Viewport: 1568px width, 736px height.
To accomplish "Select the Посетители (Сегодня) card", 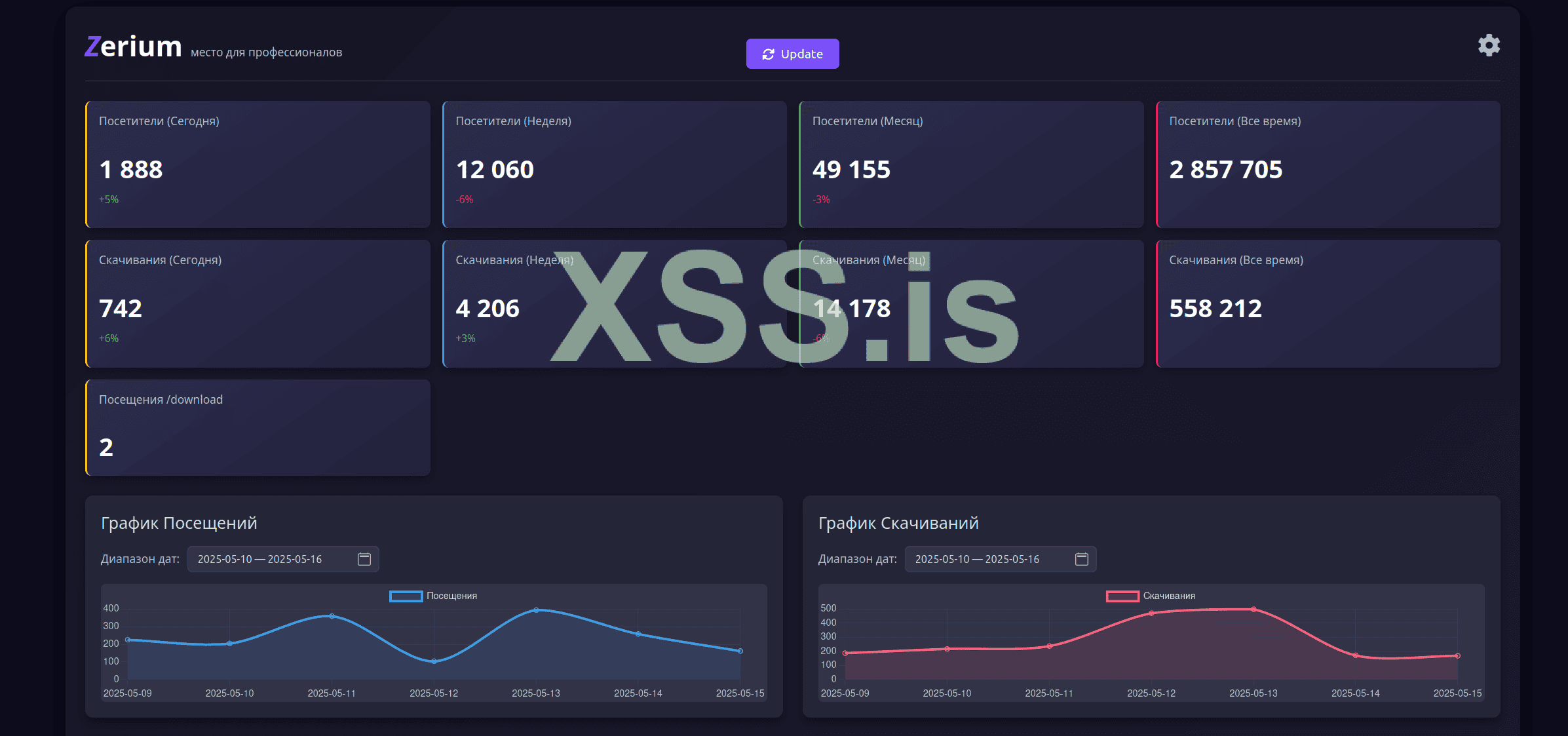I will [x=258, y=164].
